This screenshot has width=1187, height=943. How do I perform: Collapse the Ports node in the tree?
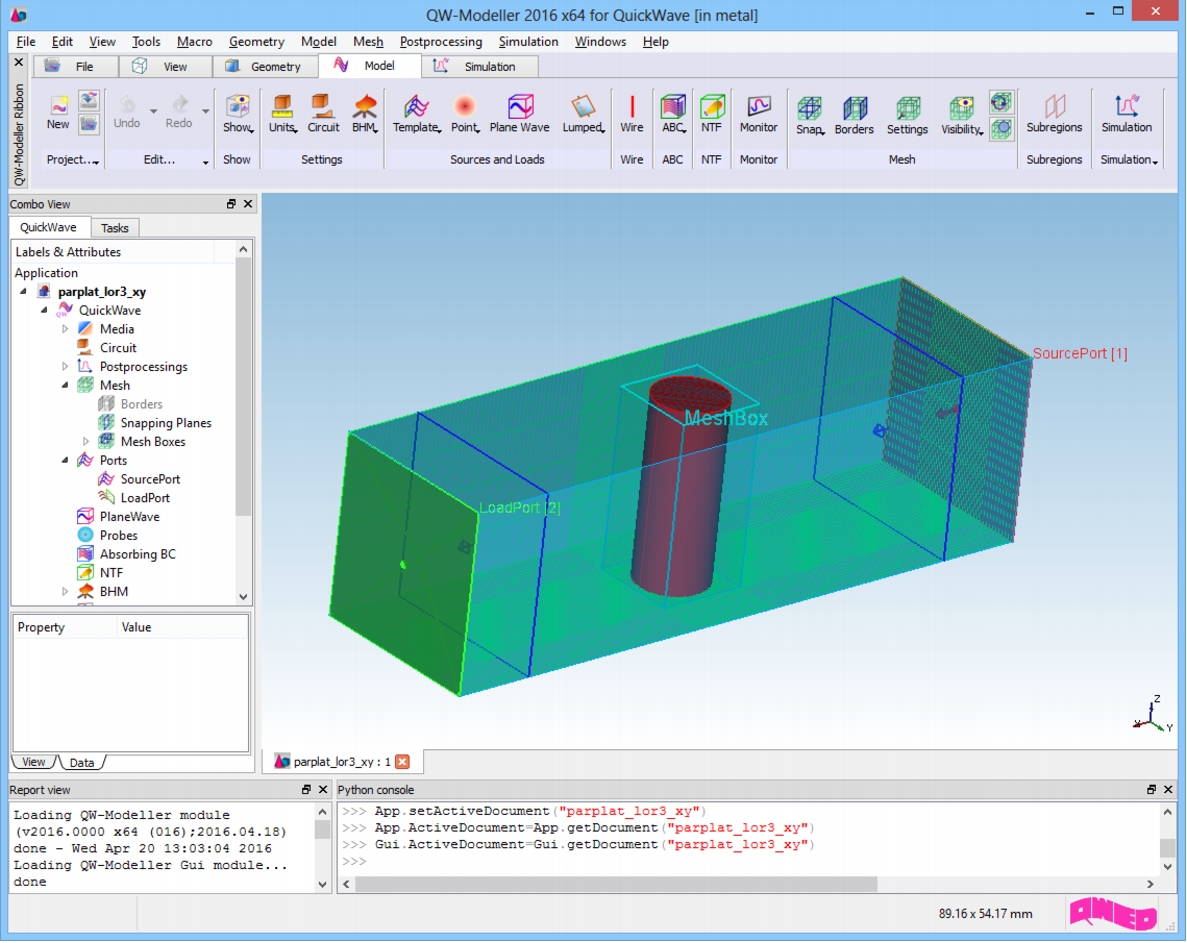(x=65, y=460)
